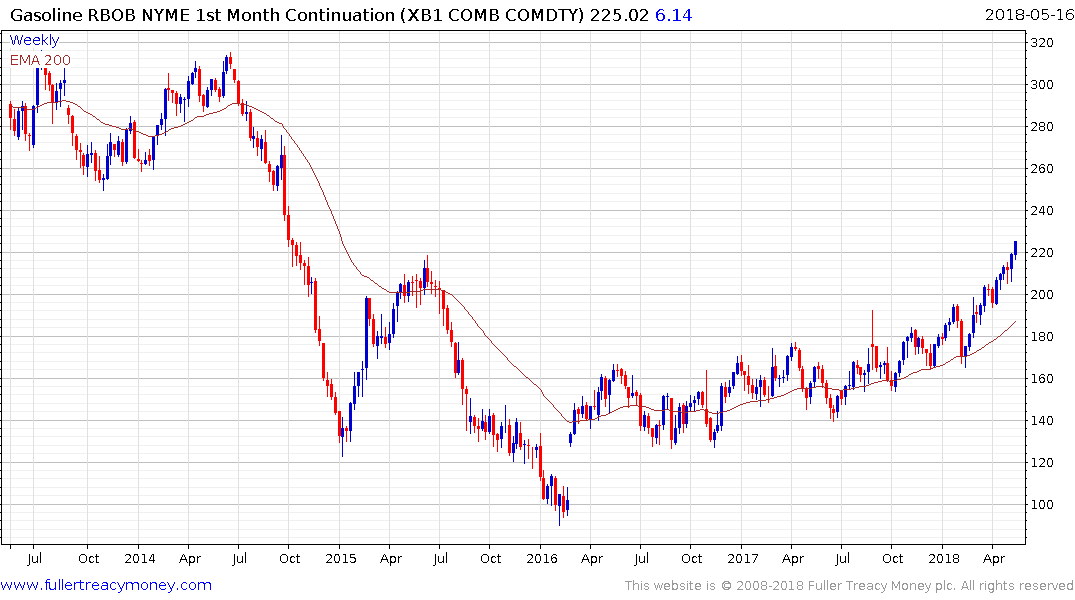
Task: Click the 2017 year label on time axis
Action: point(743,558)
